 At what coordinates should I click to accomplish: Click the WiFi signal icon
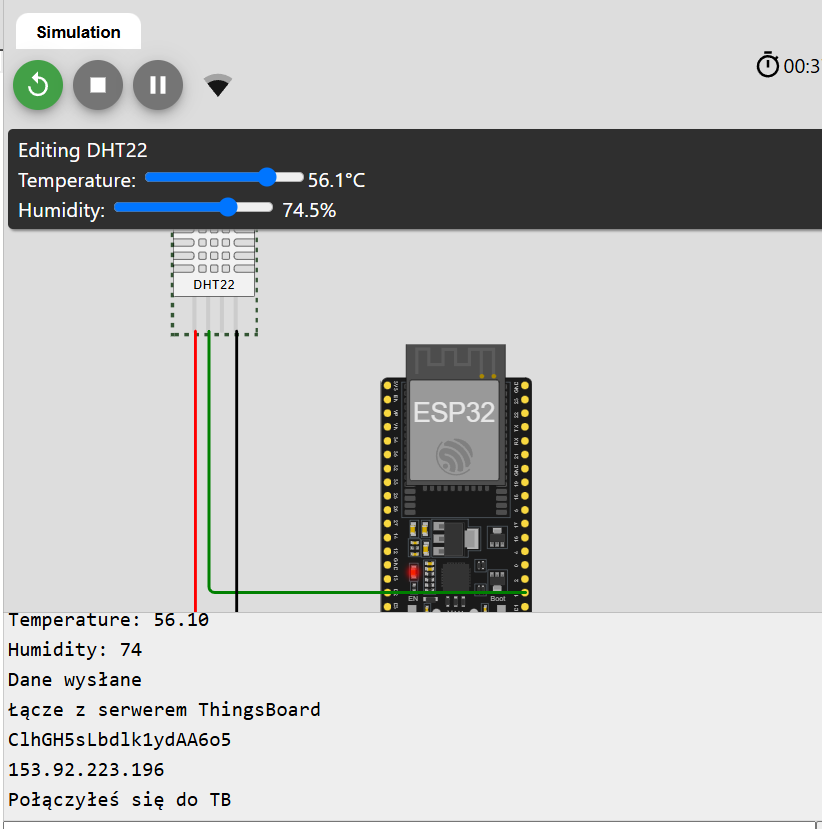point(218,86)
